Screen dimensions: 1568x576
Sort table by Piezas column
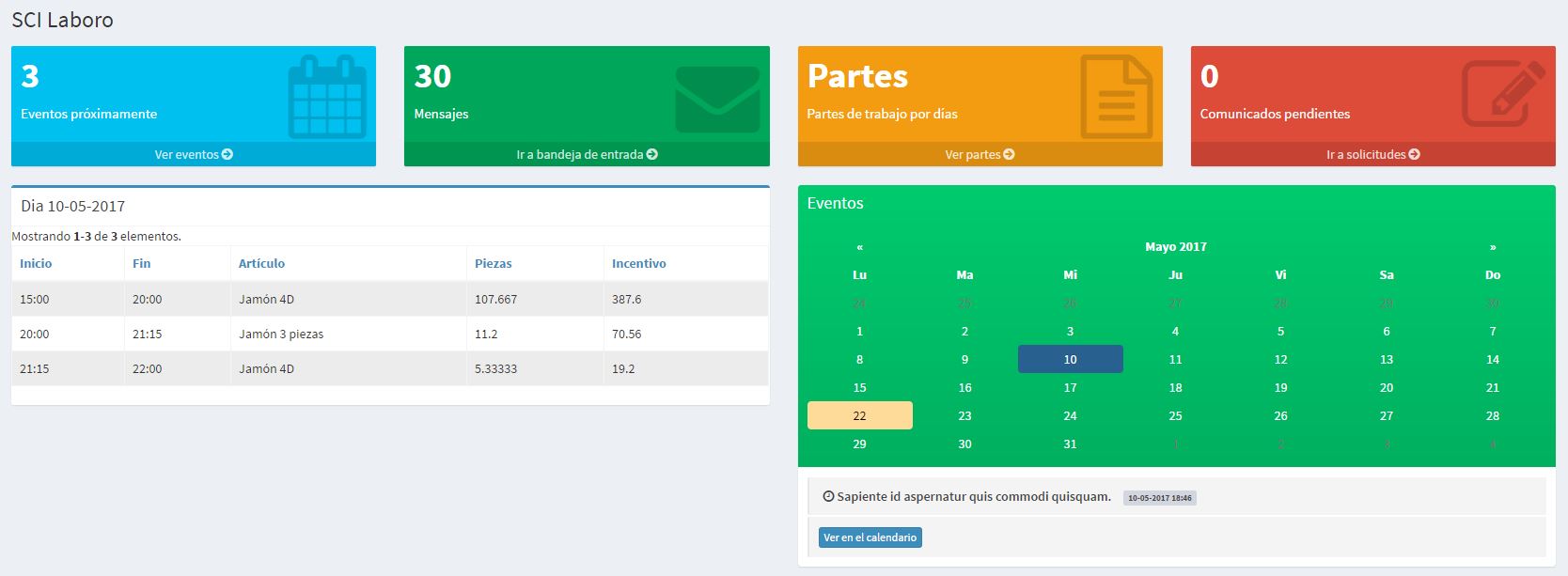tap(493, 263)
